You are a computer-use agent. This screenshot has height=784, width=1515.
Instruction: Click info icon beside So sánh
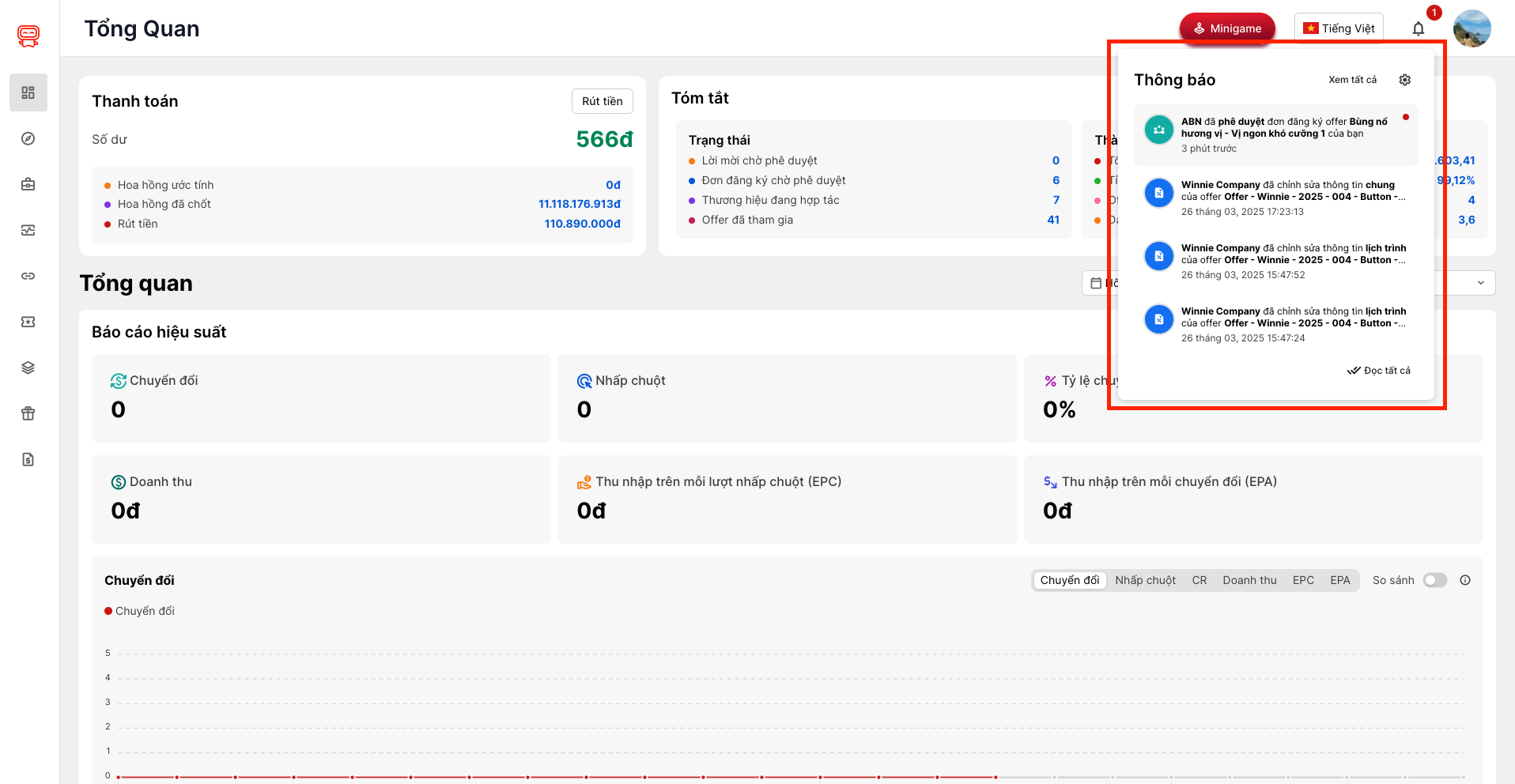coord(1465,580)
